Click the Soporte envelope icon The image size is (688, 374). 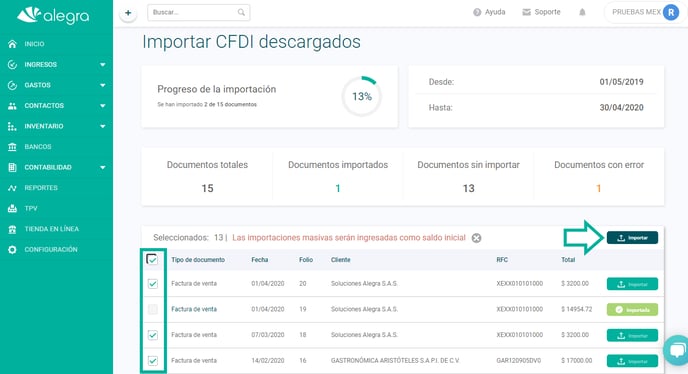(527, 12)
